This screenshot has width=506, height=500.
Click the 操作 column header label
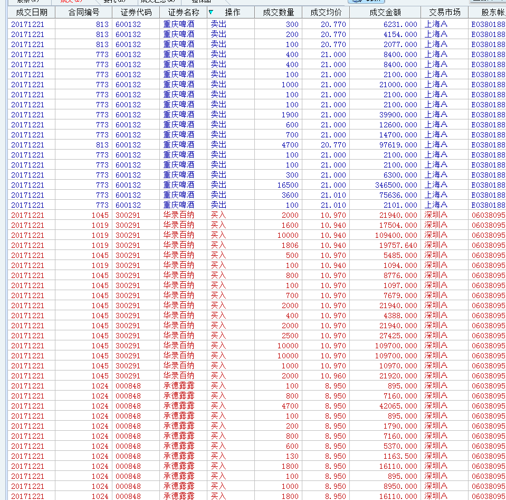click(x=232, y=12)
